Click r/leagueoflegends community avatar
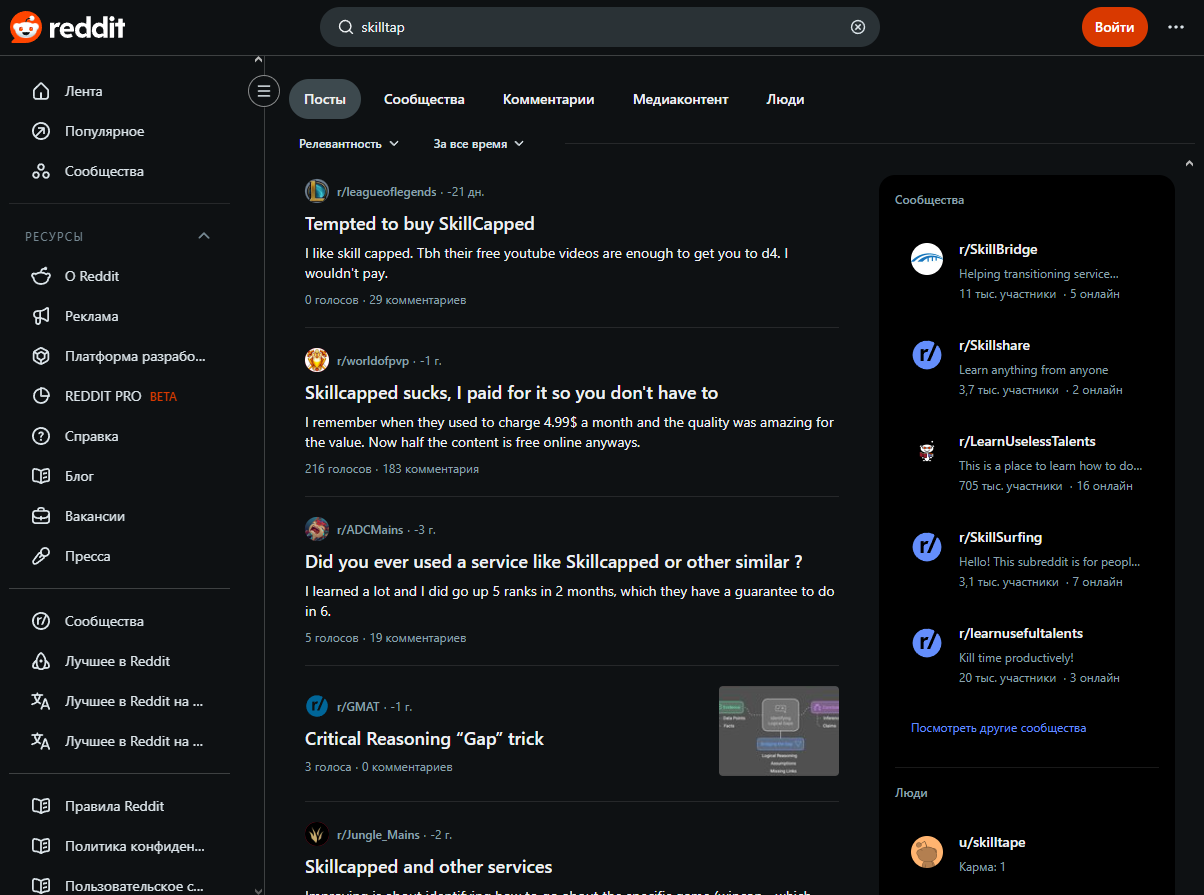 317,191
